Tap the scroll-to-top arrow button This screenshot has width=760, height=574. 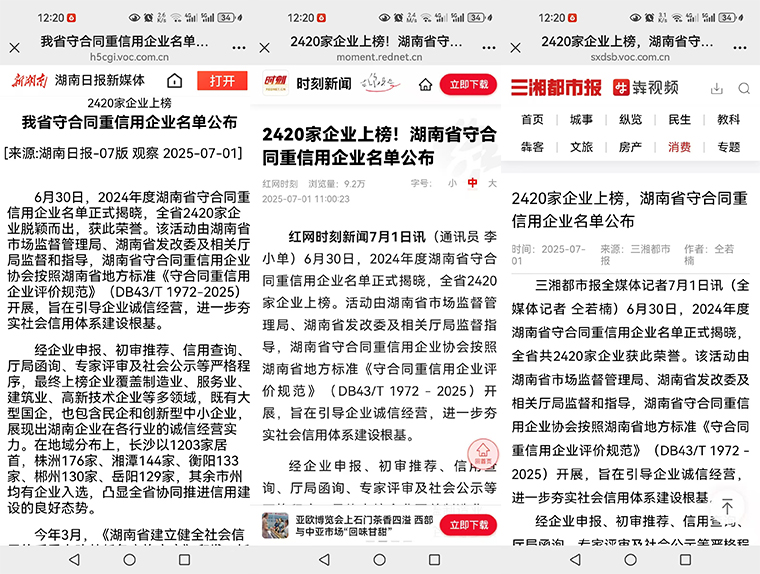[727, 507]
